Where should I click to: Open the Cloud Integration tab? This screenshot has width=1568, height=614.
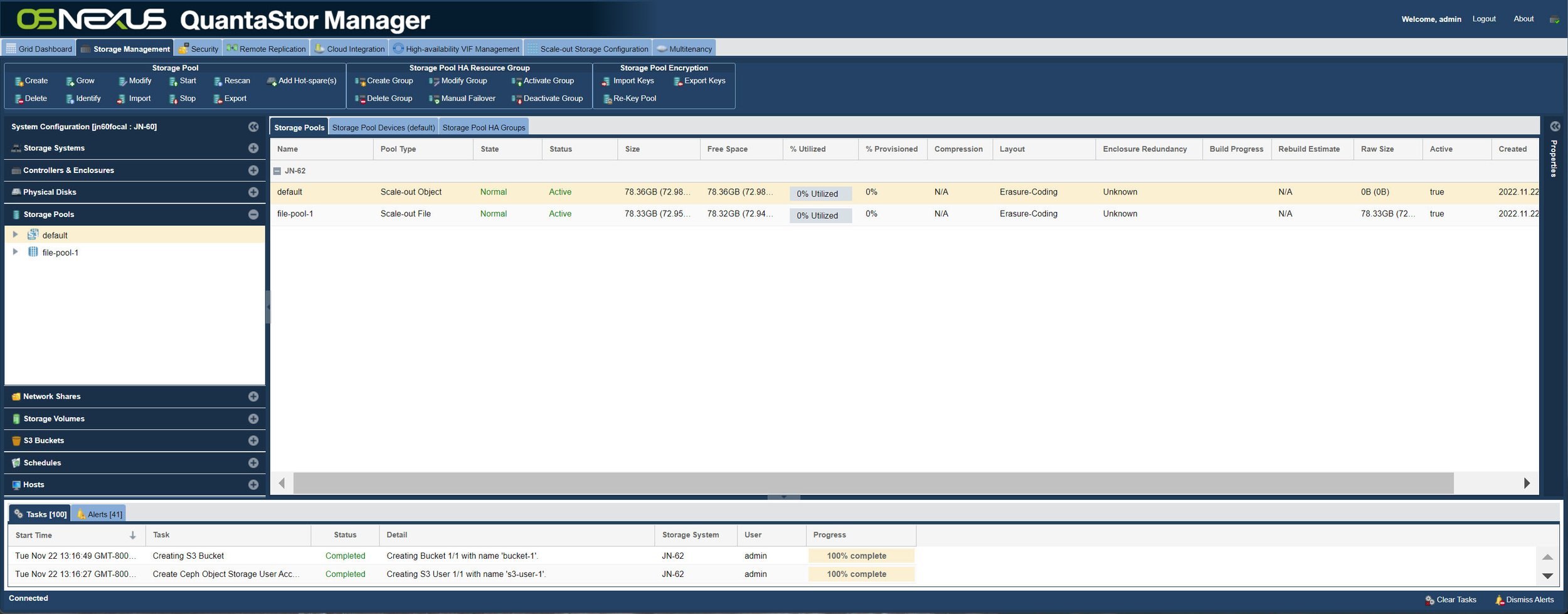pos(349,49)
